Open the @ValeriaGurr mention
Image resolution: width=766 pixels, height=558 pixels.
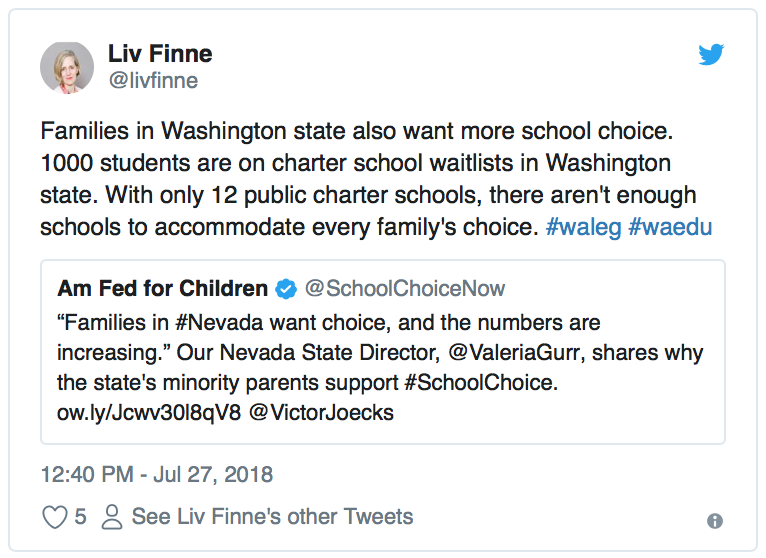click(x=514, y=352)
